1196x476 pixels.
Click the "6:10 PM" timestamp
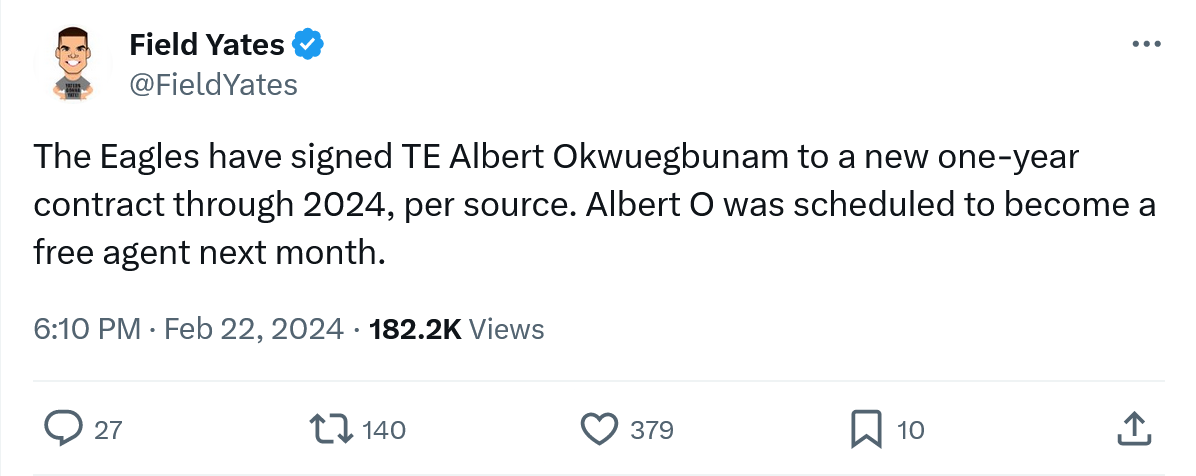click(87, 329)
